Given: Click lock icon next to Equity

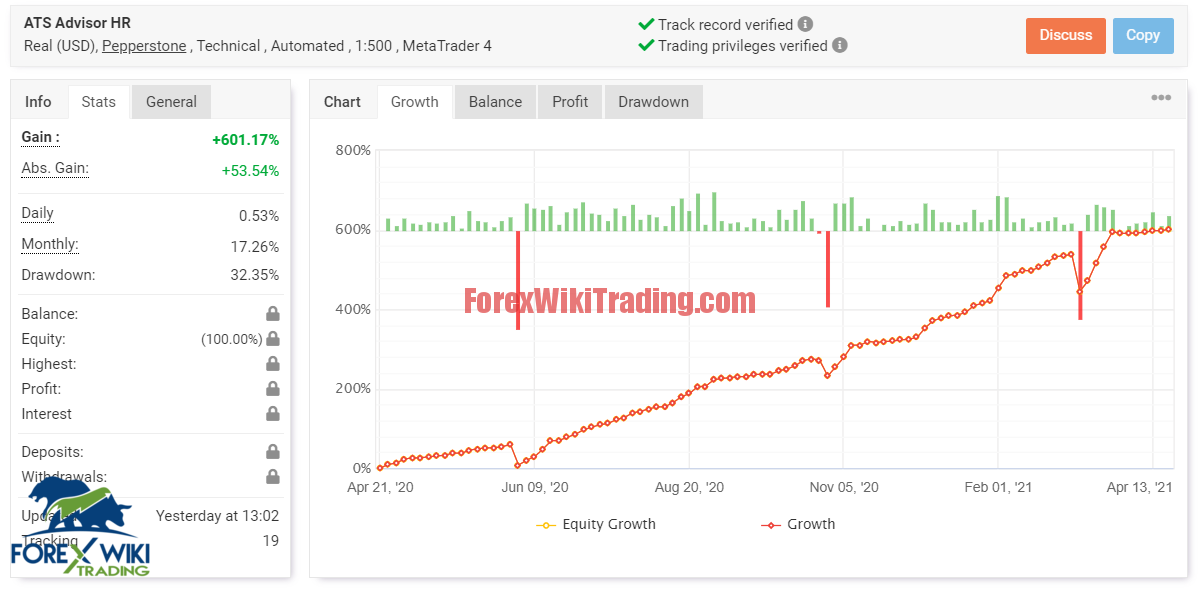Looking at the screenshot, I should (x=272, y=338).
